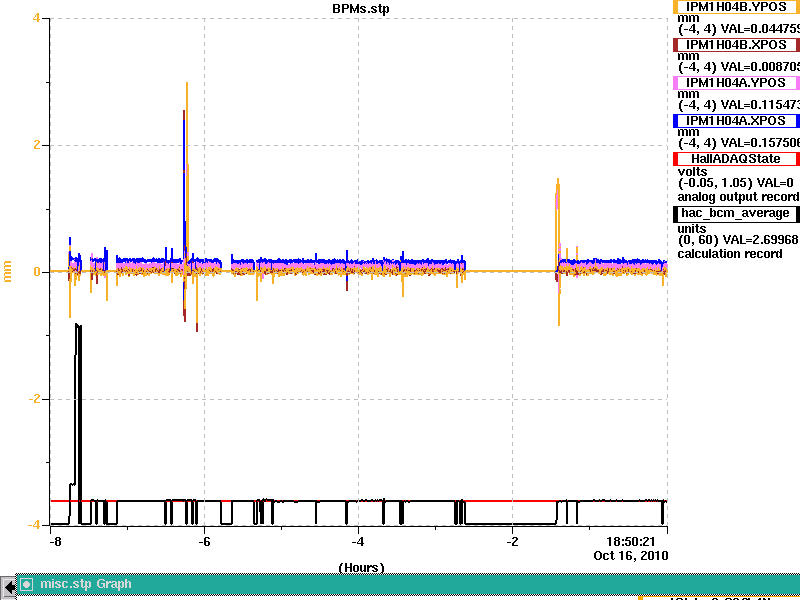Click the y-axis tick label -2

pos(34,398)
